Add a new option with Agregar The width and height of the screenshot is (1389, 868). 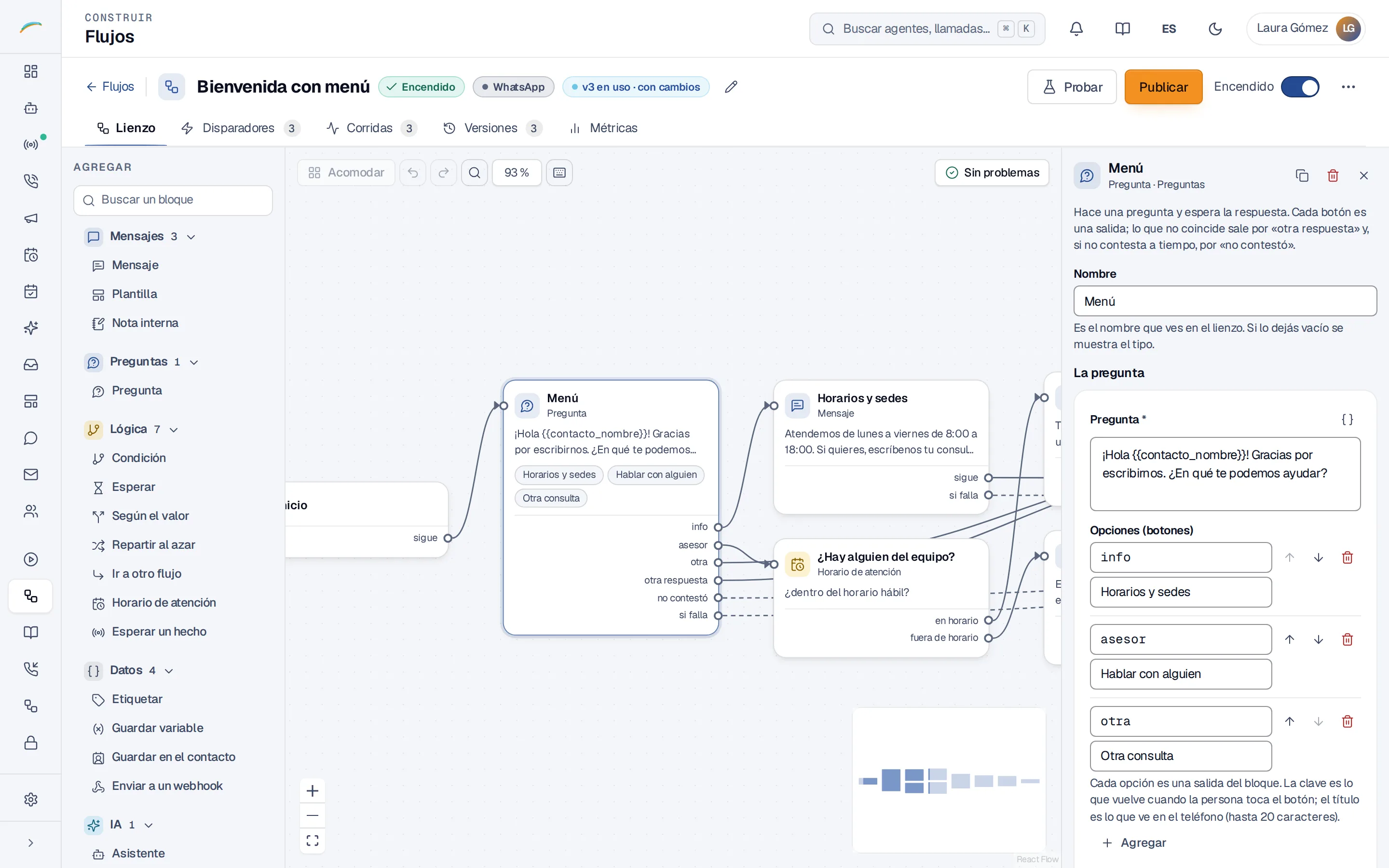pos(1134,842)
